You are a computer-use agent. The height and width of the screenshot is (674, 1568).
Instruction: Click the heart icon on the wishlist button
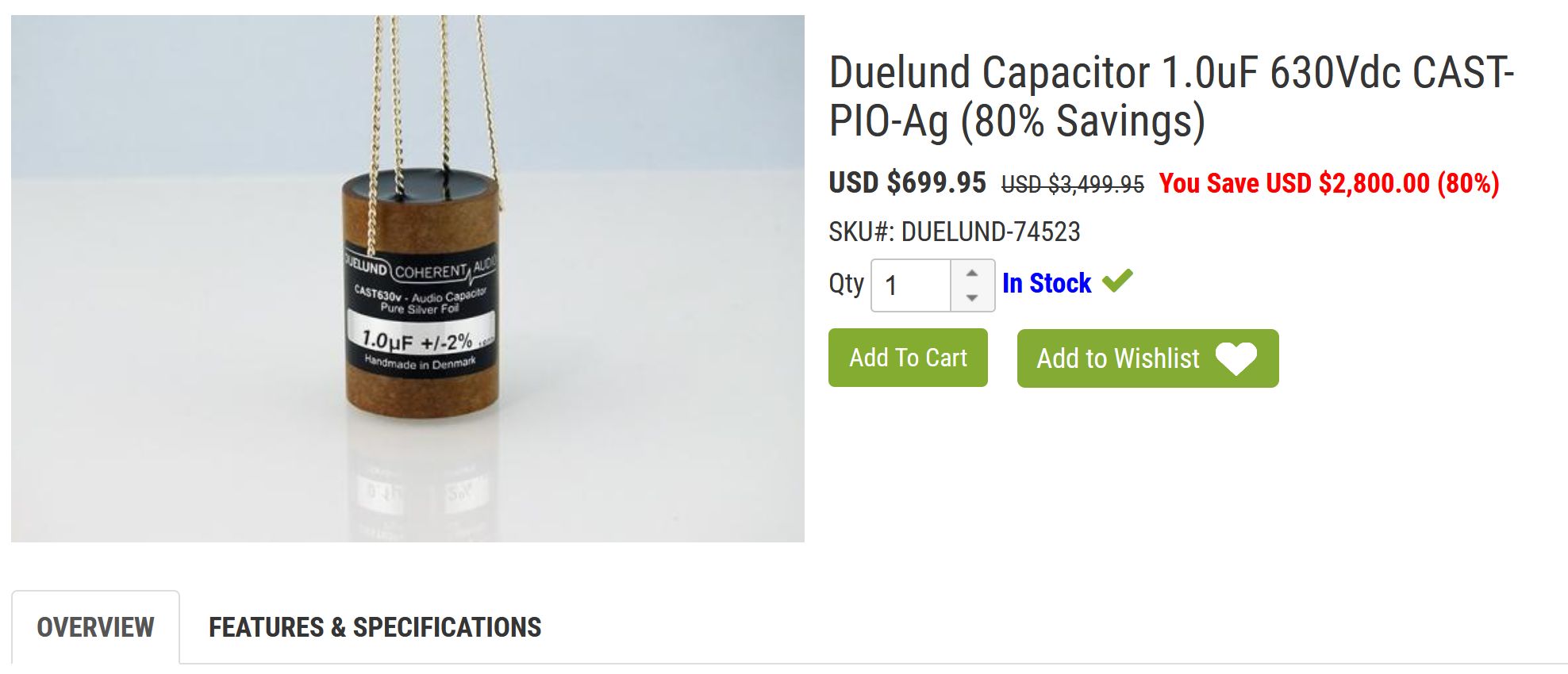coord(1236,358)
